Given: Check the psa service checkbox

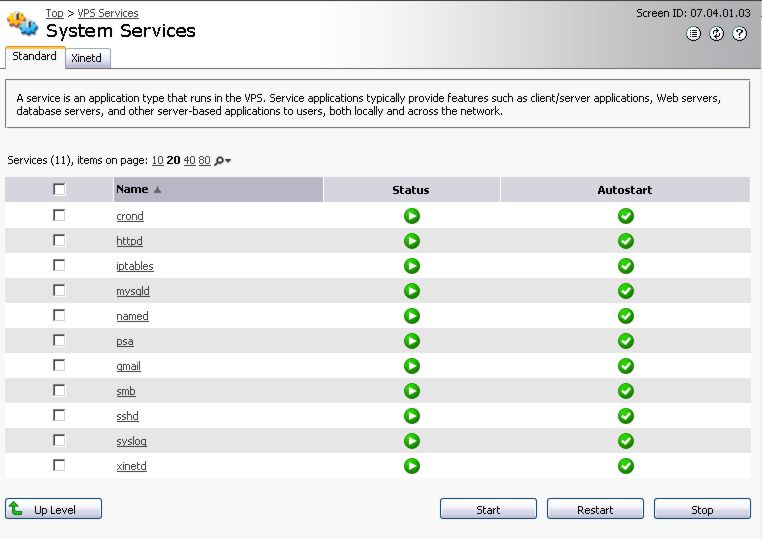Looking at the screenshot, I should [59, 340].
